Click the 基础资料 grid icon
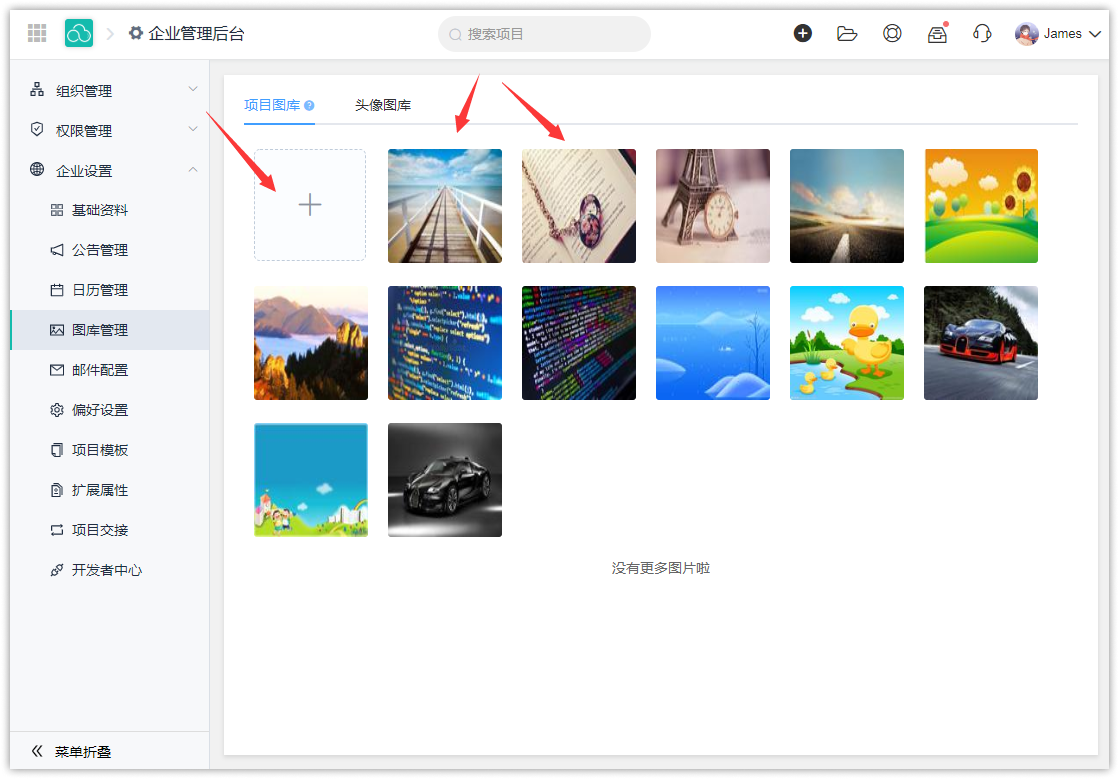The width and height of the screenshot is (1119, 779). (57, 210)
